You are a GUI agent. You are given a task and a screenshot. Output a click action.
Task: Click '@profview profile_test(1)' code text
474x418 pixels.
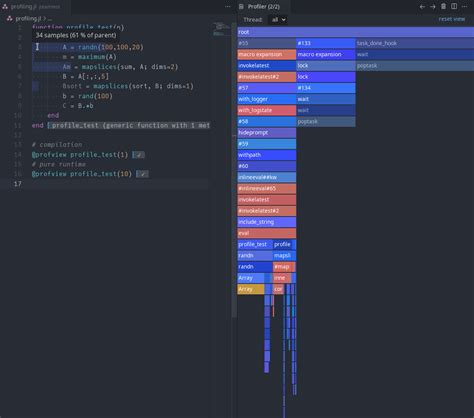(80, 155)
